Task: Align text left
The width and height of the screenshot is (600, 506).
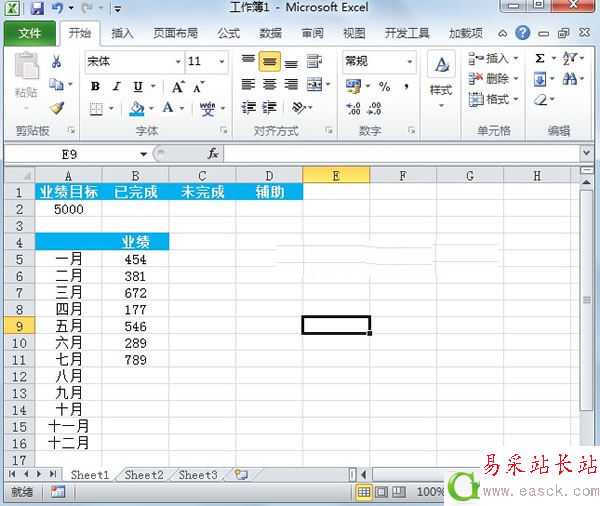Action: tap(248, 84)
